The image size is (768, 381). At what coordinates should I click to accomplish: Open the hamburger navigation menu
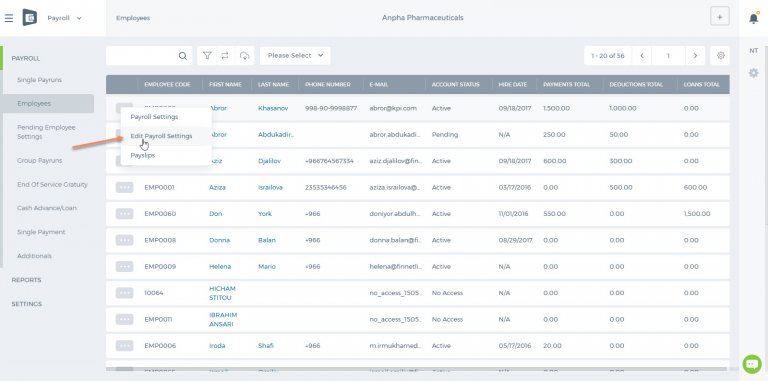click(x=9, y=18)
